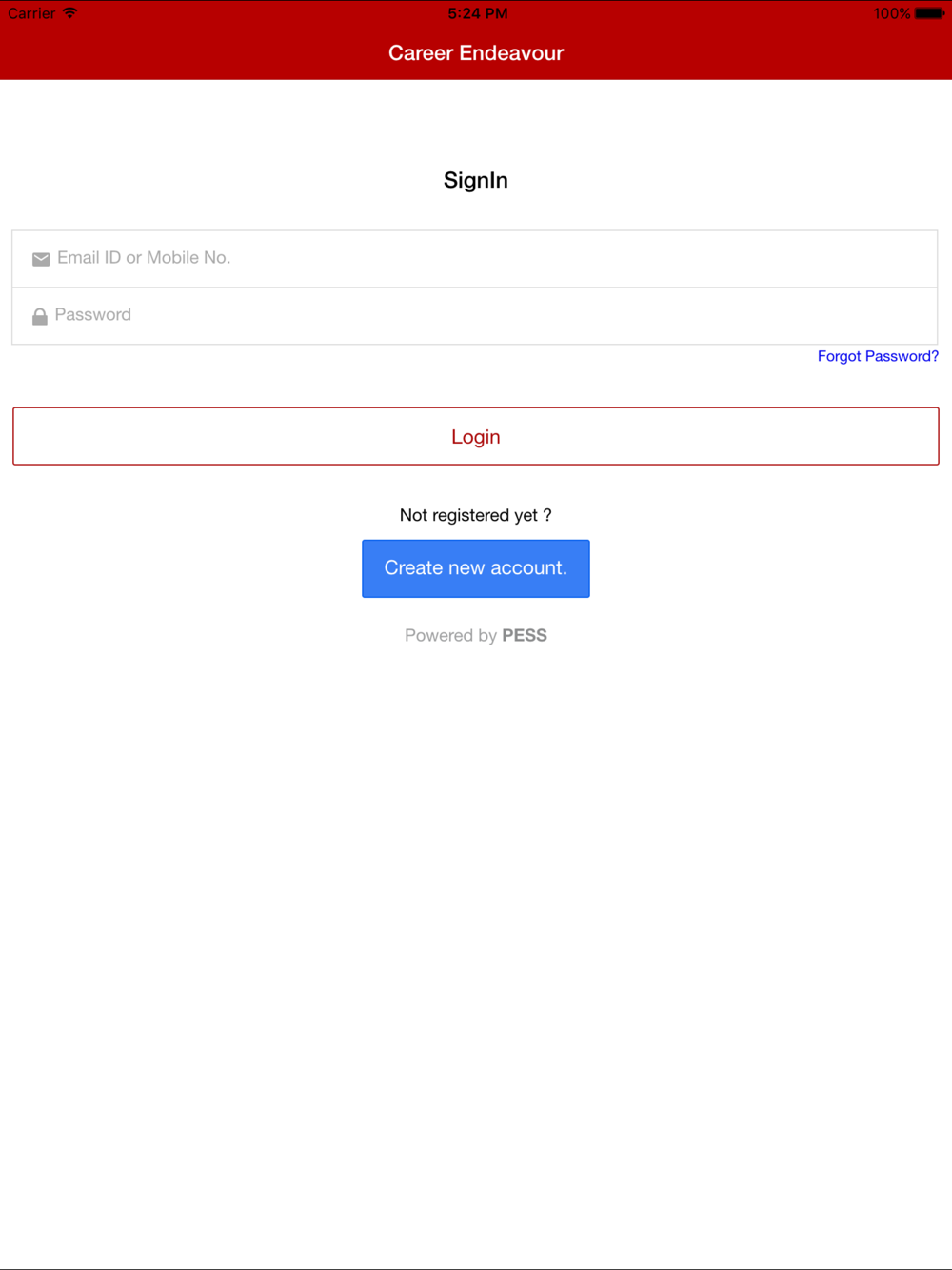
Task: Focus the Email ID or Mobile No. field
Action: pos(476,258)
